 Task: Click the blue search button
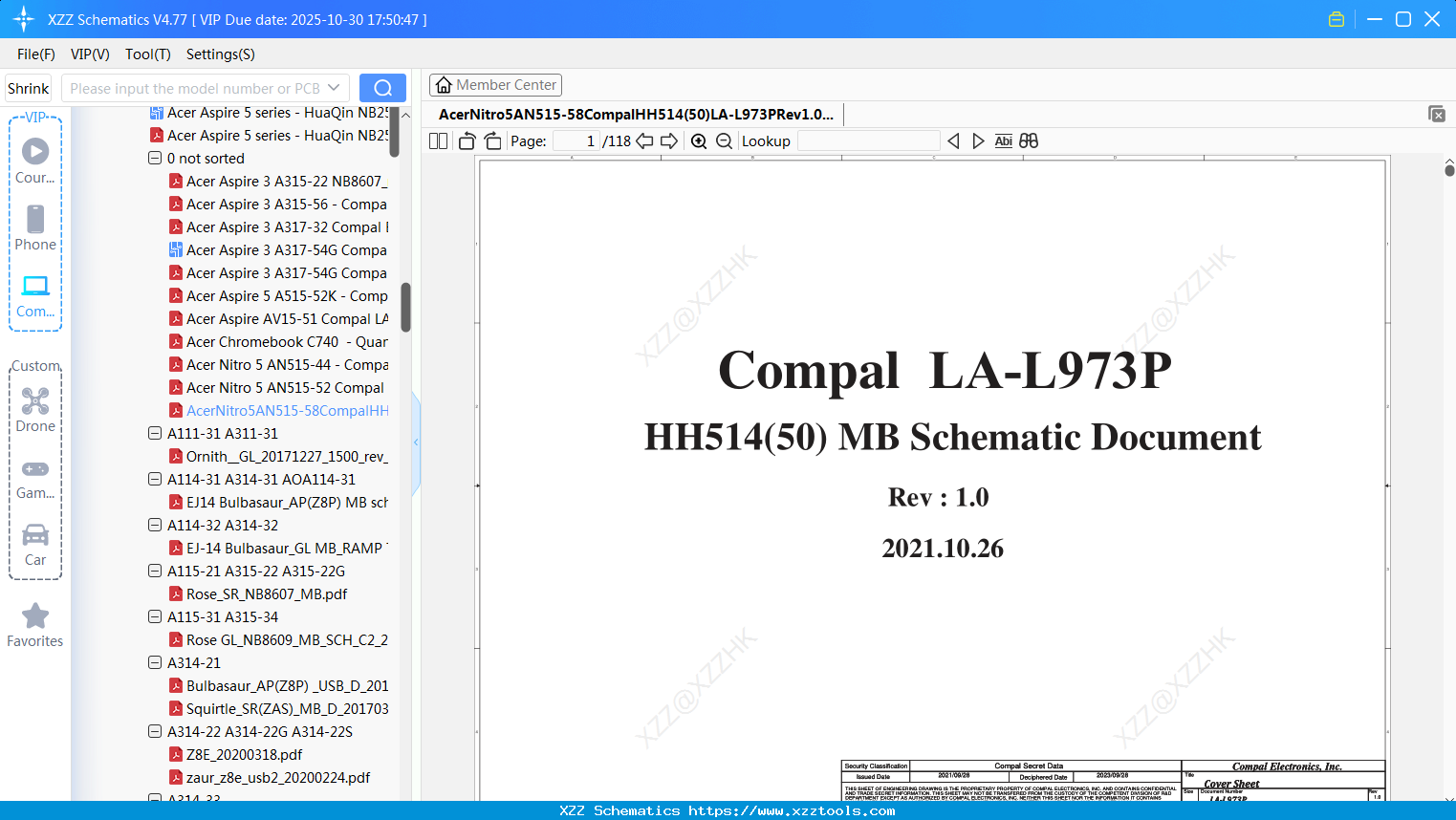[382, 88]
